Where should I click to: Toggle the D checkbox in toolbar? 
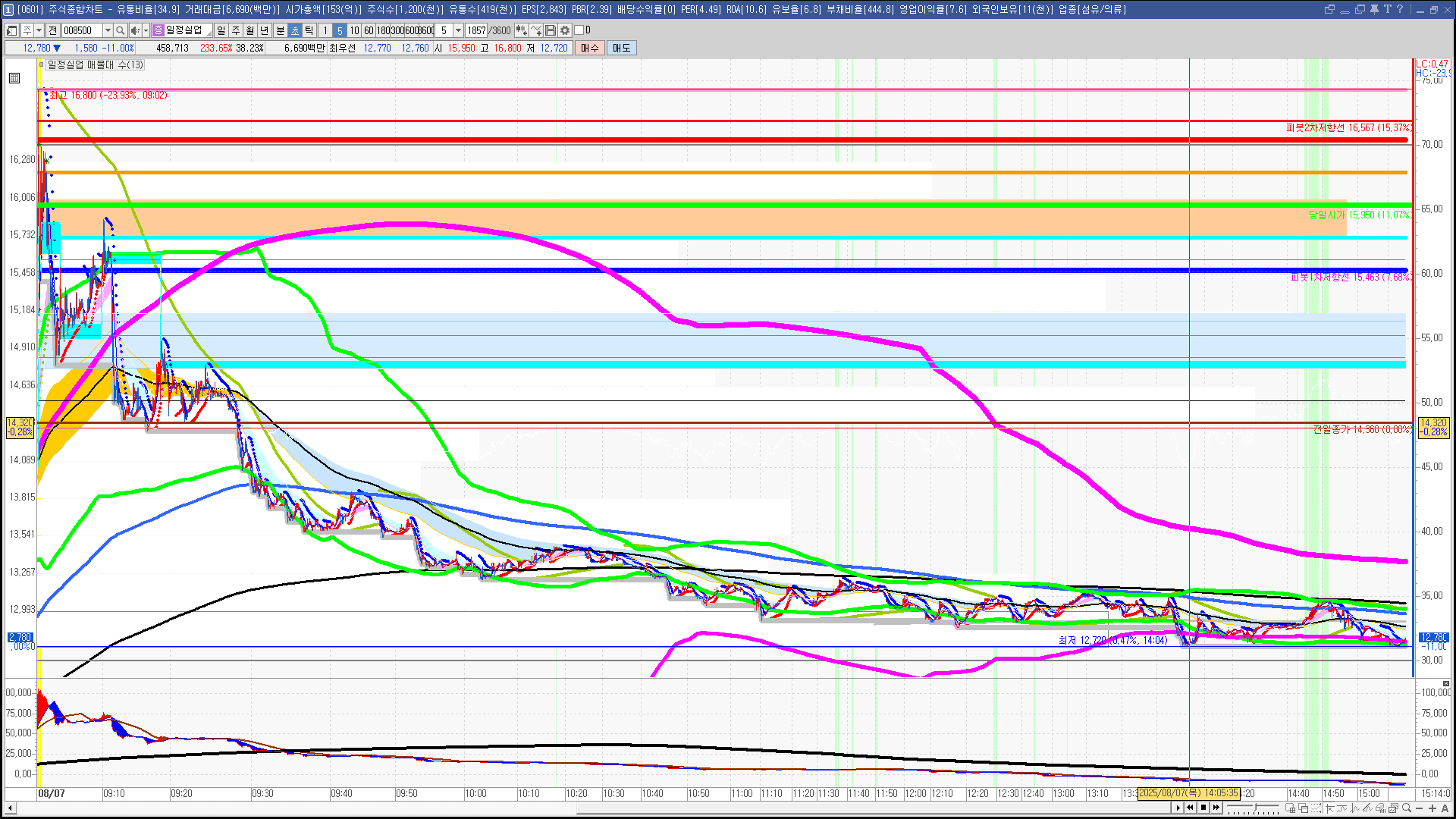[x=579, y=30]
